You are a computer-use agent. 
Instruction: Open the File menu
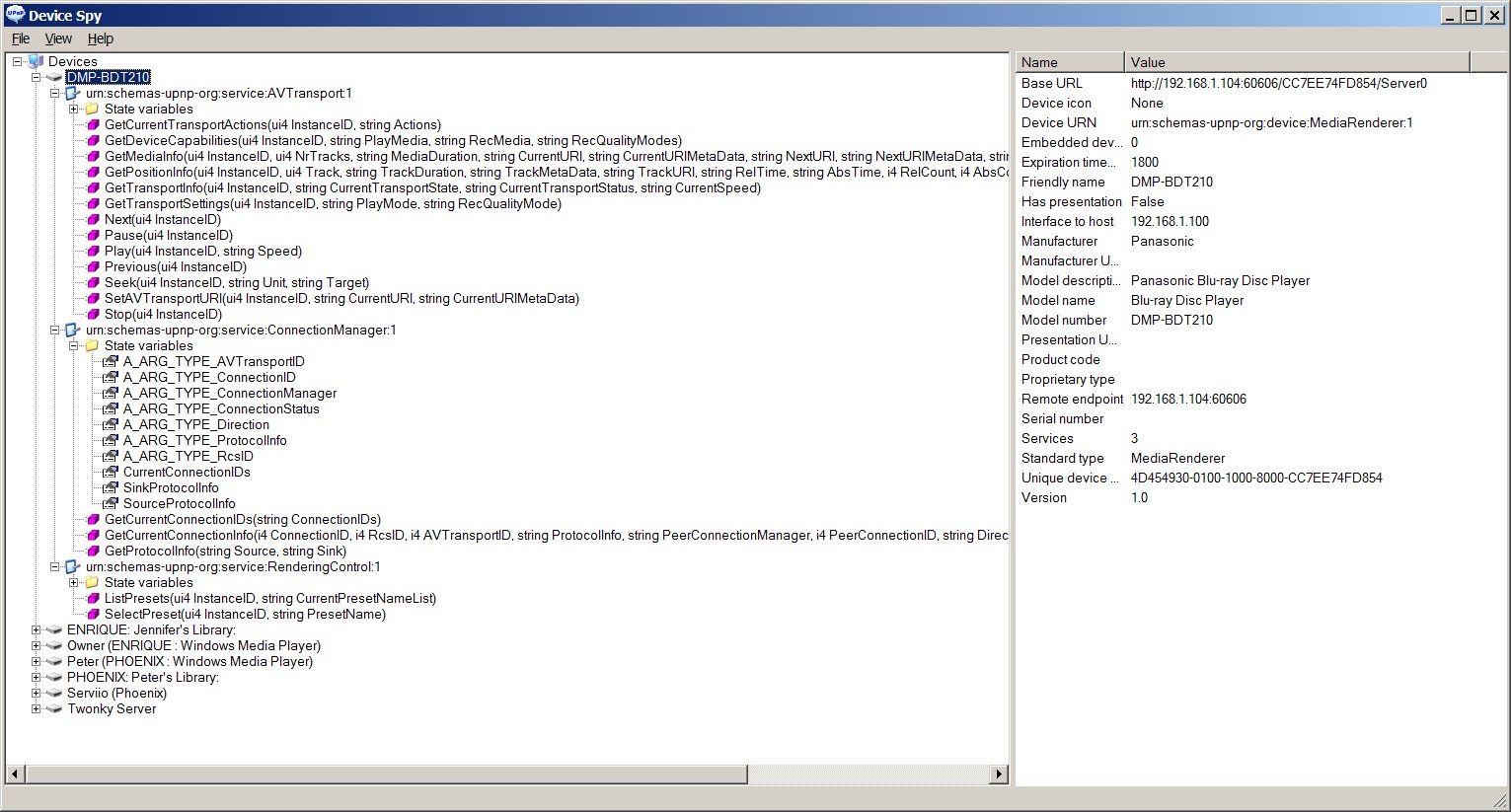click(21, 38)
